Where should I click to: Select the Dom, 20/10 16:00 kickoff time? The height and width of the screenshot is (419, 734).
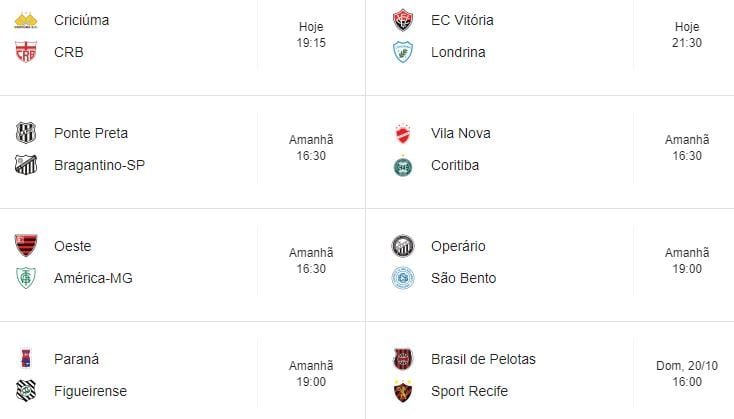point(687,374)
